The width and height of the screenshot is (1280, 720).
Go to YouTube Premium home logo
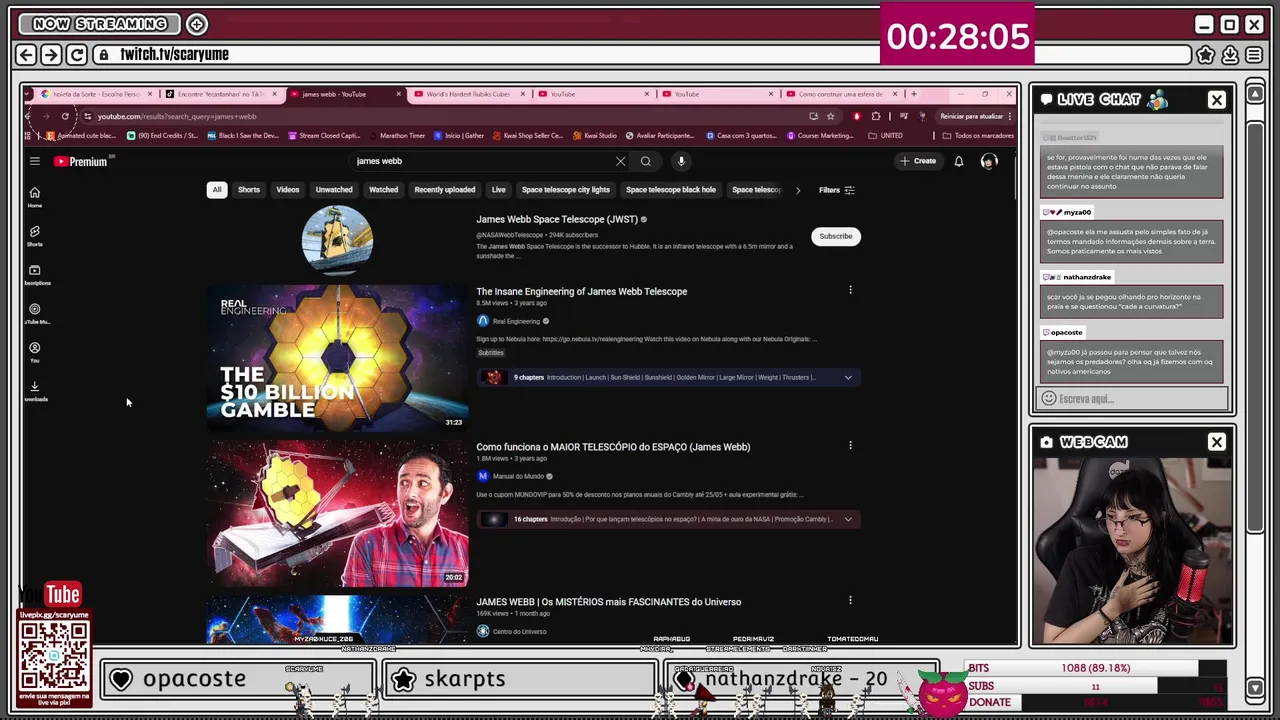(x=81, y=161)
